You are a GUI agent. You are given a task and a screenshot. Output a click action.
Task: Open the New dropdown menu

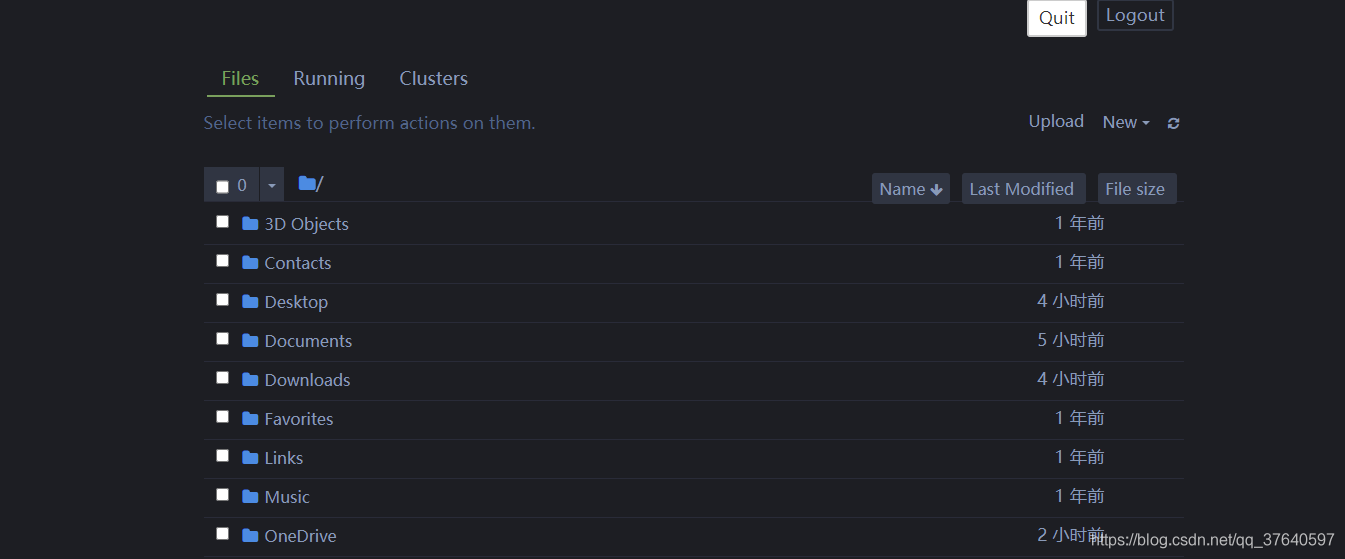(x=1126, y=122)
